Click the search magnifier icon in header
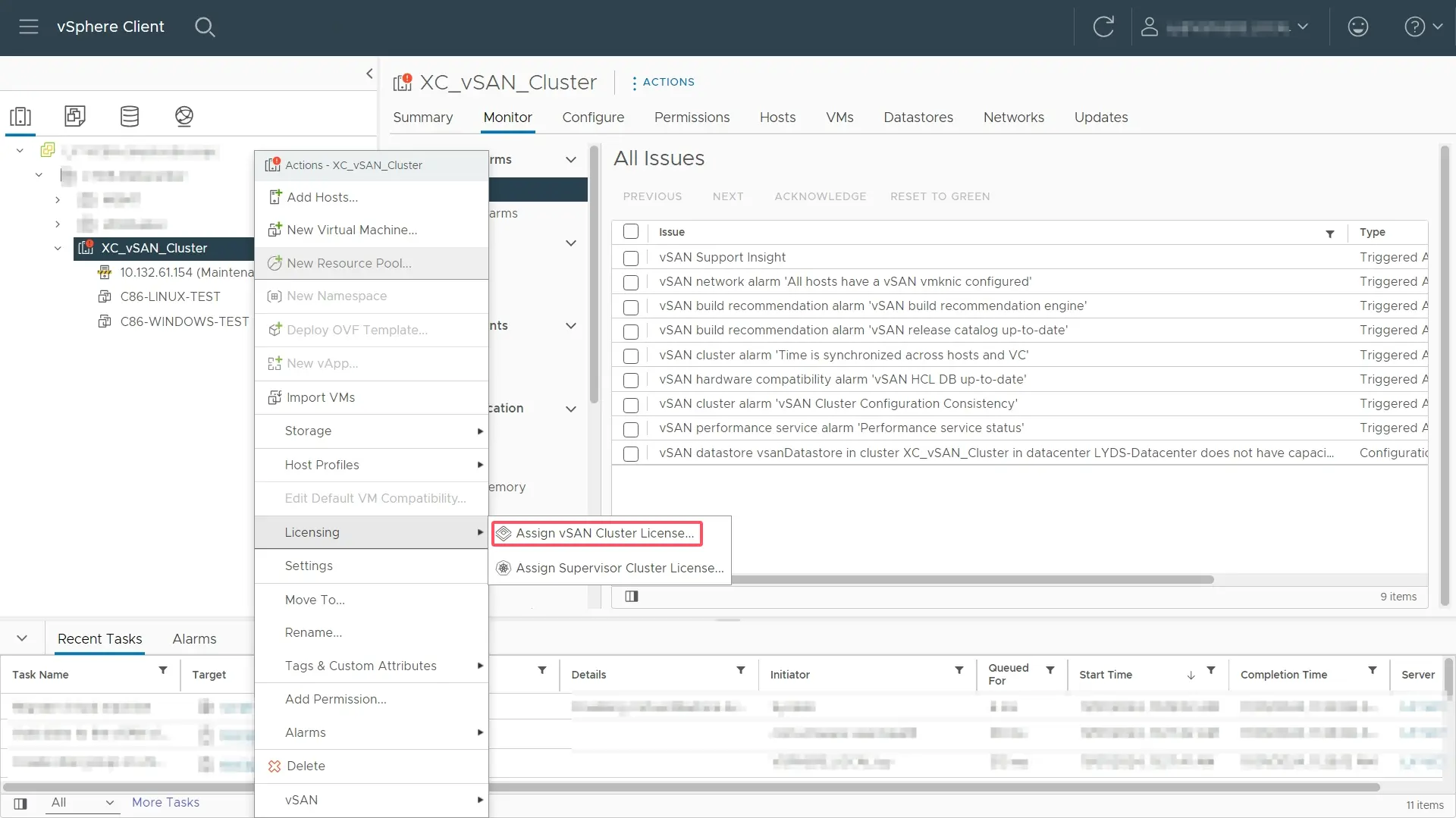The height and width of the screenshot is (818, 1456). pos(205,27)
